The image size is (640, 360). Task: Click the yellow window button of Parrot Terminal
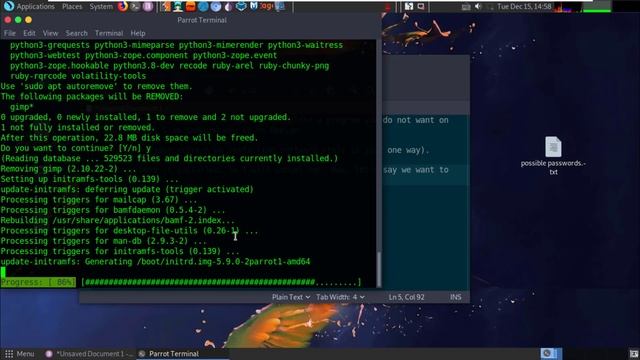pyautogui.click(x=28, y=20)
